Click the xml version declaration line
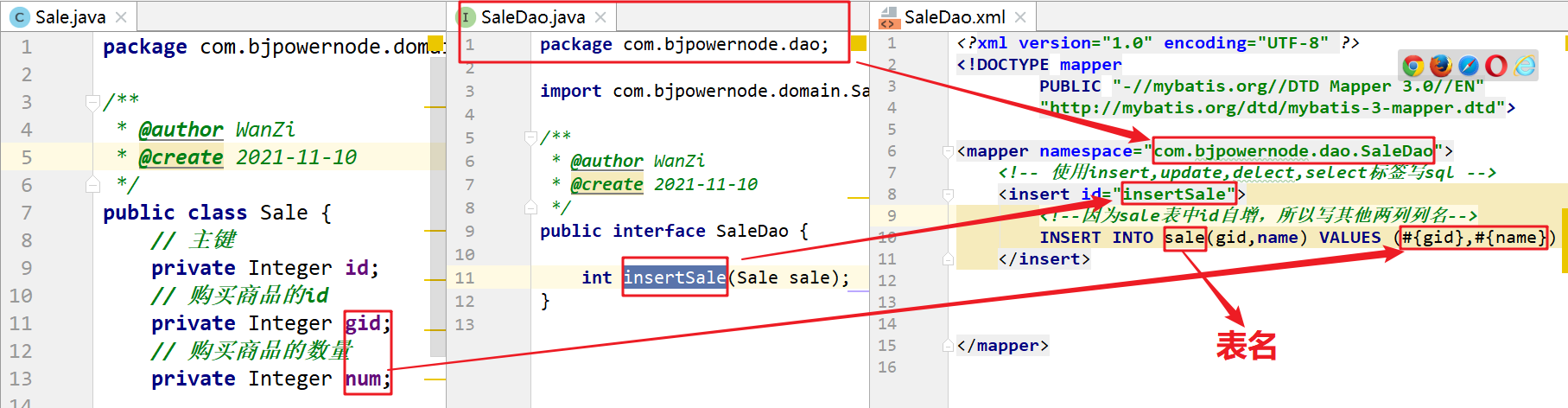Image resolution: width=1568 pixels, height=408 pixels. 1158,43
